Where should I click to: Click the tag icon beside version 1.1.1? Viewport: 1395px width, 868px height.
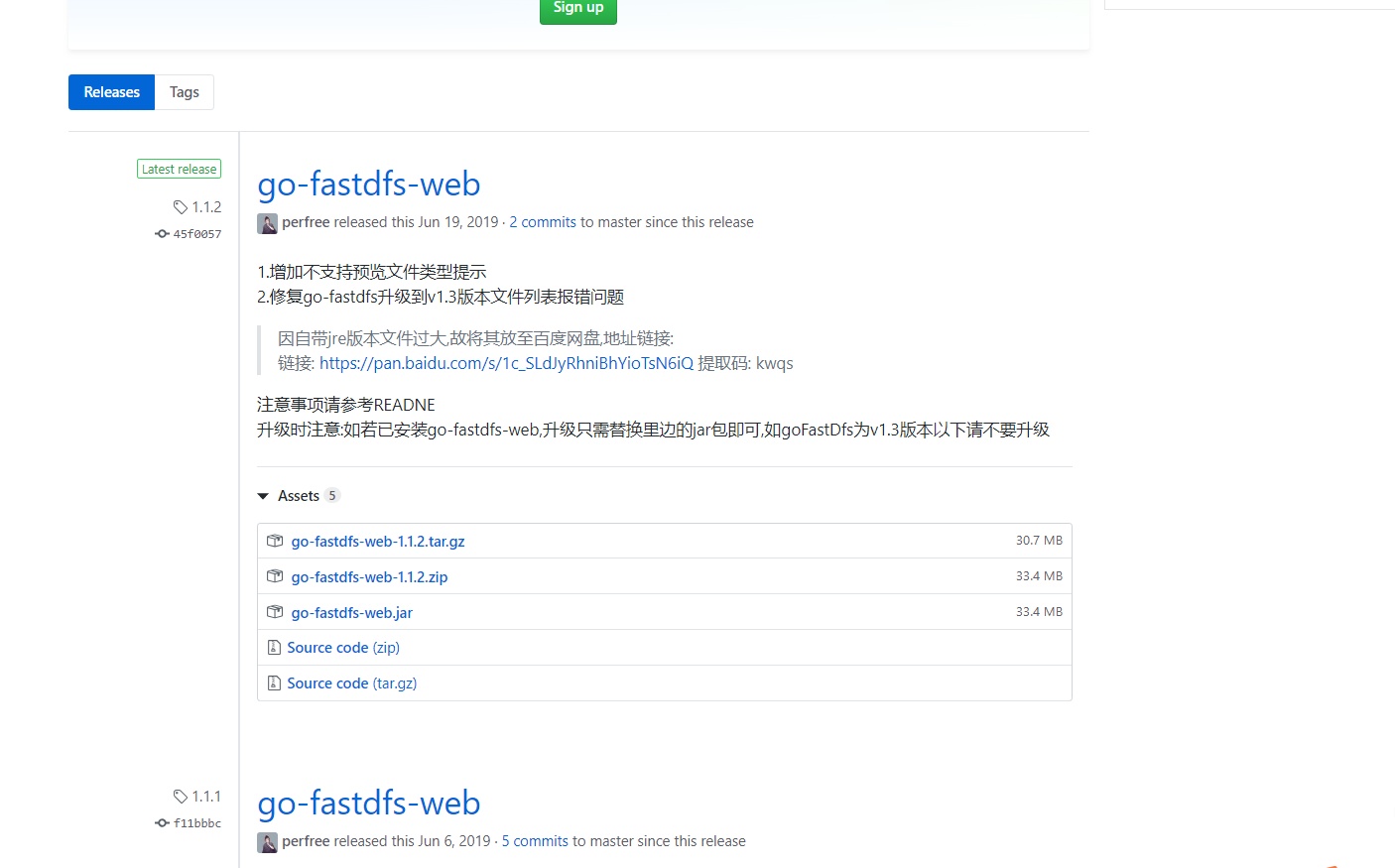(182, 796)
